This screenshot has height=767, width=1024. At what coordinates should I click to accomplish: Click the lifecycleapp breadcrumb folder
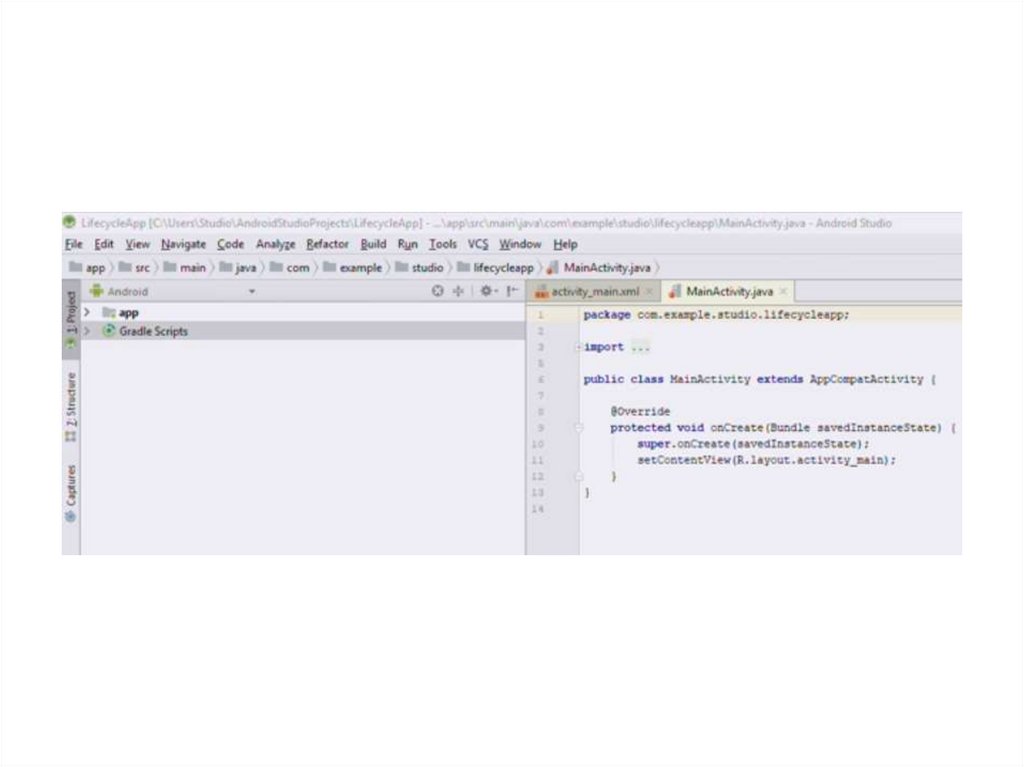click(496, 268)
